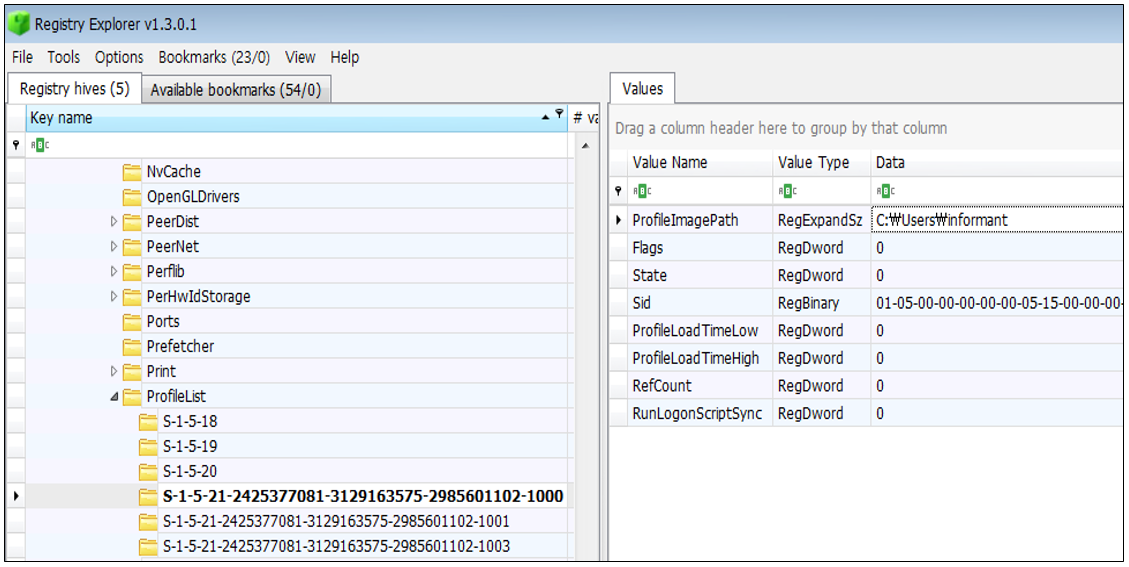Select the State value row
This screenshot has width=1129, height=567.
tap(866, 275)
